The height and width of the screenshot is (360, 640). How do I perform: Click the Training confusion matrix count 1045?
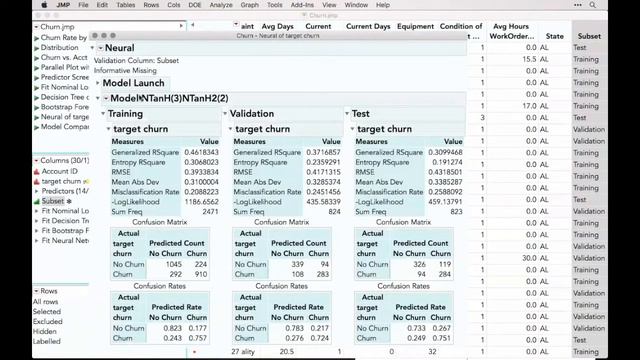(x=174, y=264)
